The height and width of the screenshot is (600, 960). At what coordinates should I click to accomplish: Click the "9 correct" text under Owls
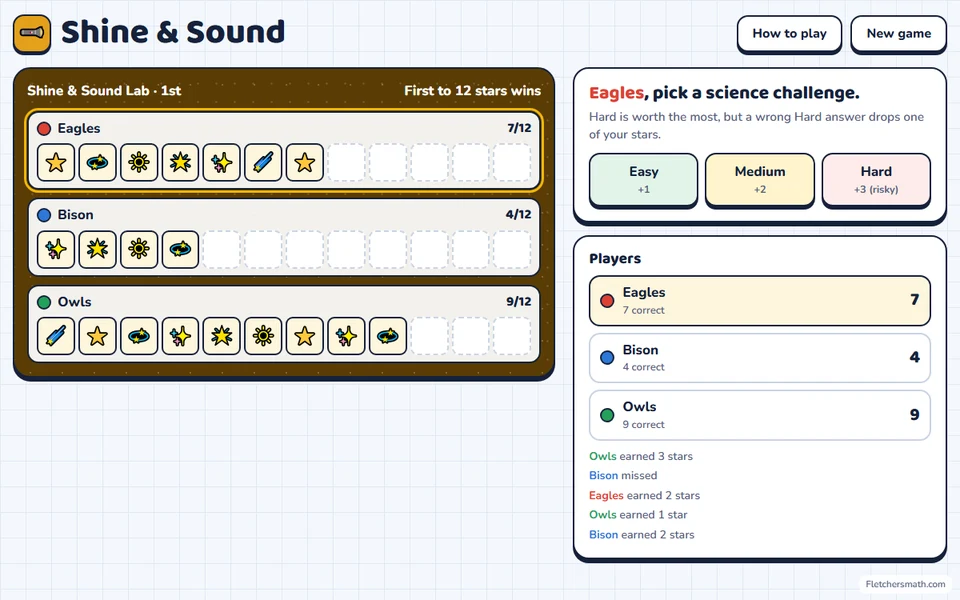tap(643, 424)
